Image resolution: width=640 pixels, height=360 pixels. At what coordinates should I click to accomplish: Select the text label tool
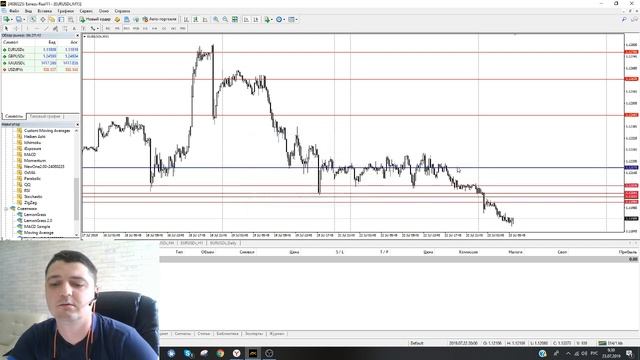tap(84, 28)
